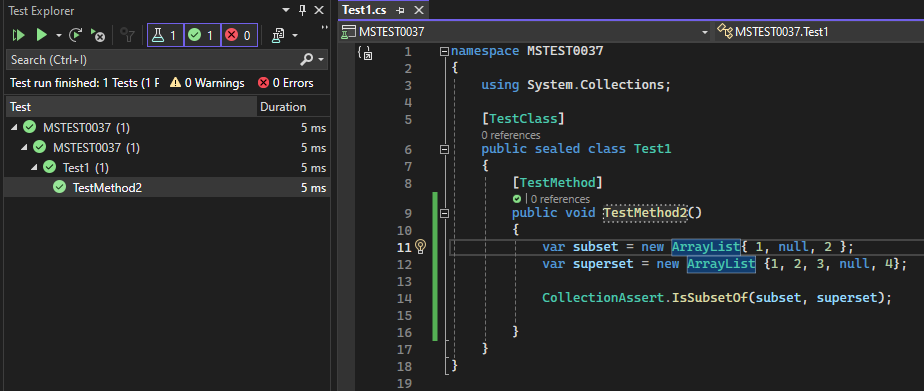Image resolution: width=924 pixels, height=391 pixels.
Task: Run all tests in view
Action: pyautogui.click(x=19, y=35)
